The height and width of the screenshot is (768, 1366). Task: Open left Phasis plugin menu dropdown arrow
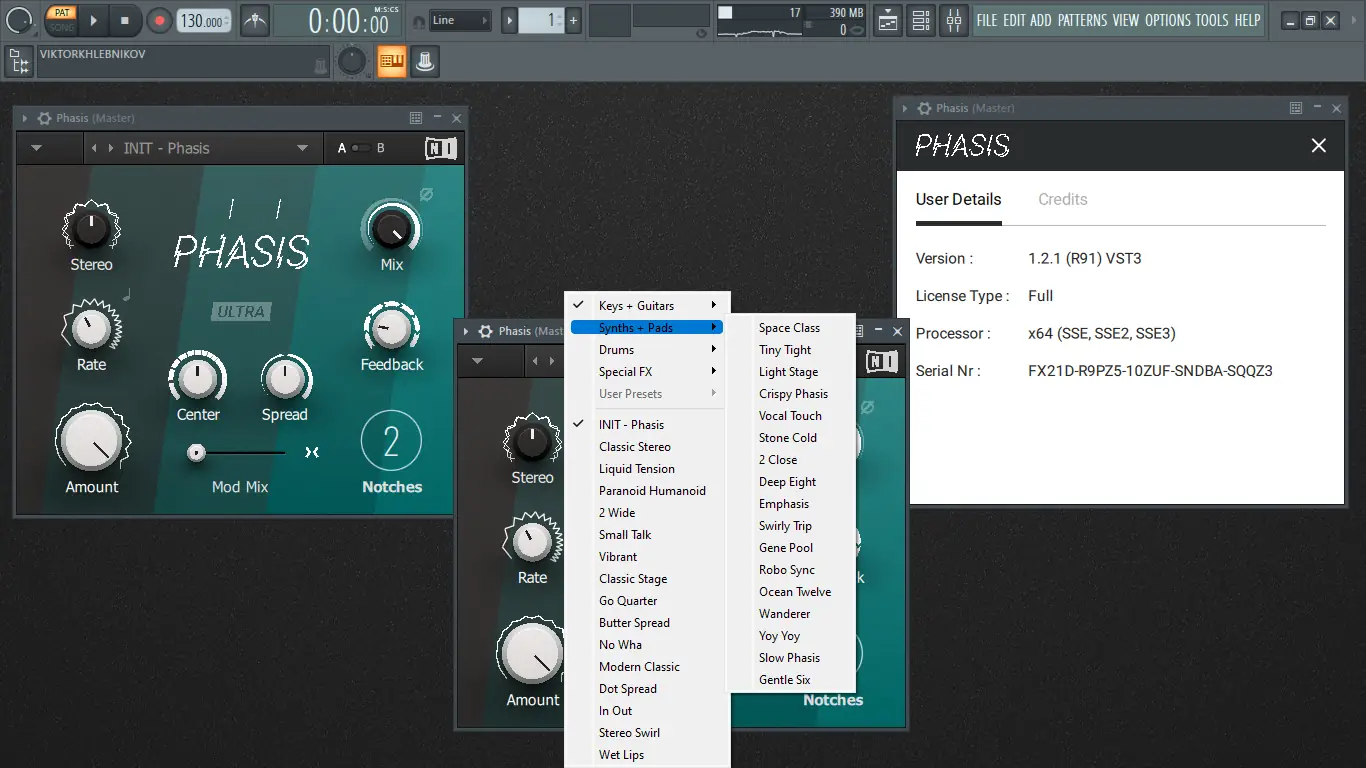click(37, 149)
